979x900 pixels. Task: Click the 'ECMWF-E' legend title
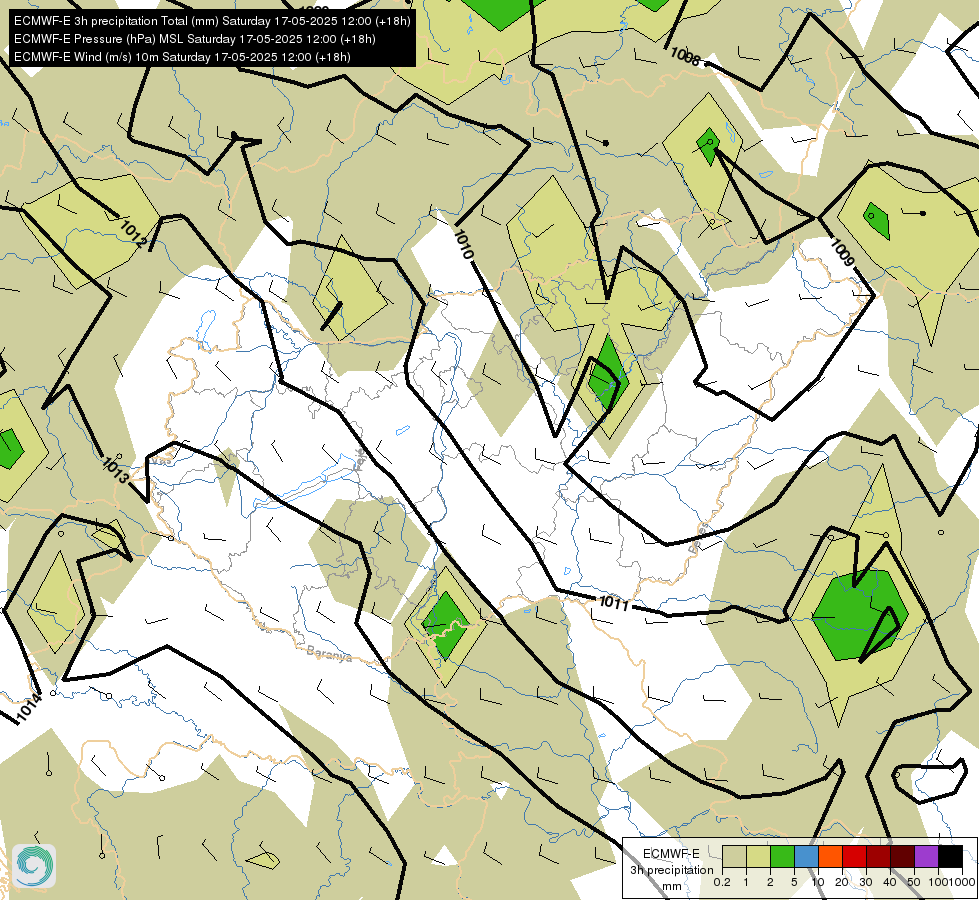pyautogui.click(x=671, y=854)
